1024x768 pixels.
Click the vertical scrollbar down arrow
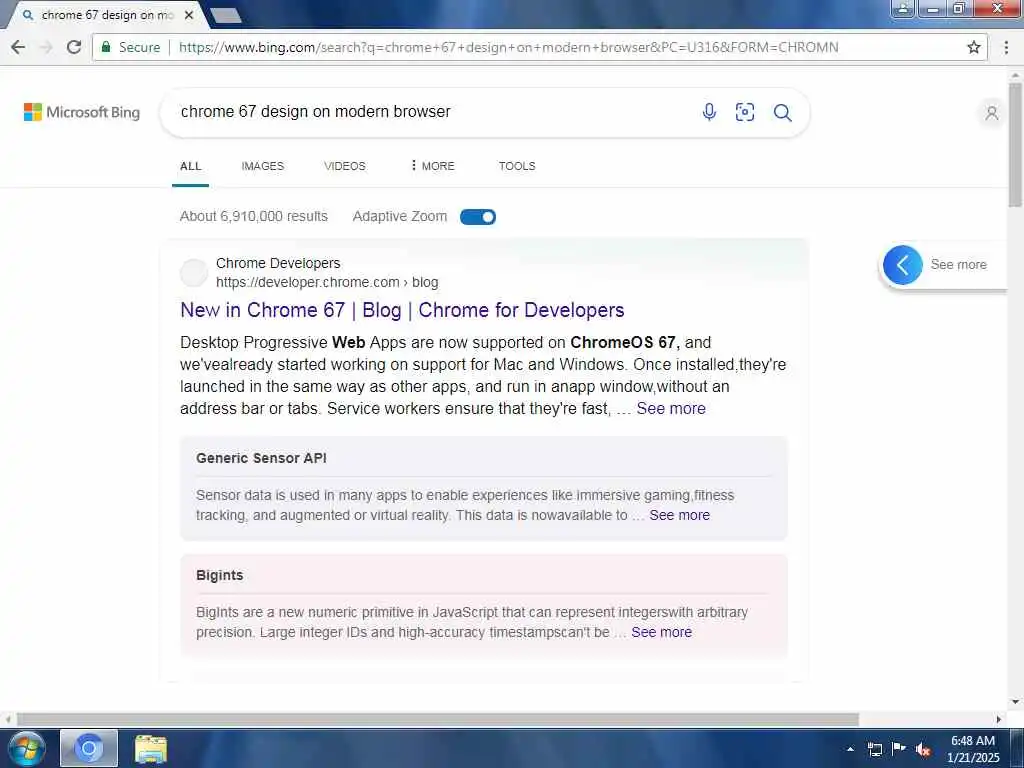[1015, 702]
